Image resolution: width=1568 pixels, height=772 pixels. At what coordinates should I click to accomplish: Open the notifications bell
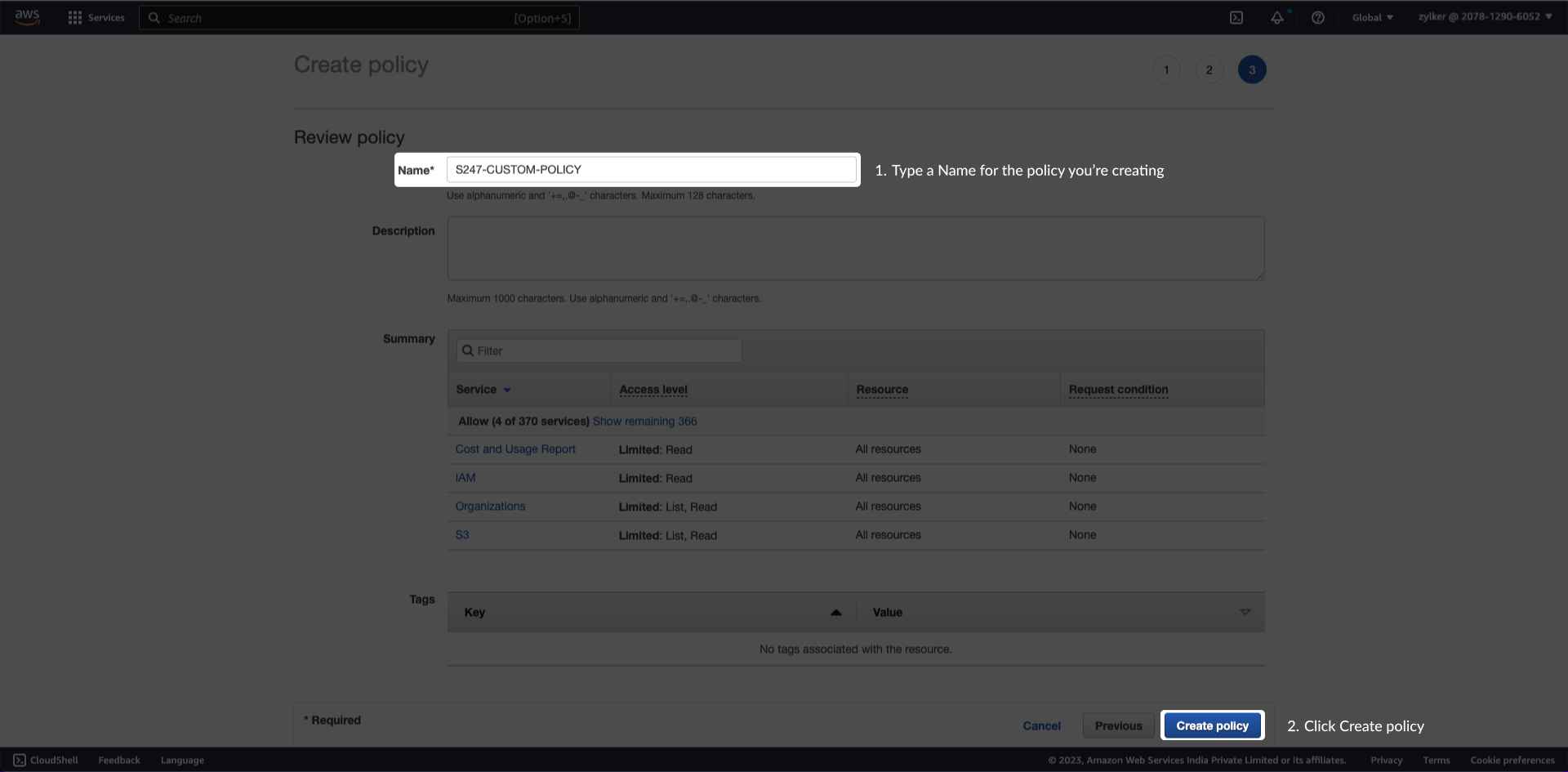click(1277, 17)
